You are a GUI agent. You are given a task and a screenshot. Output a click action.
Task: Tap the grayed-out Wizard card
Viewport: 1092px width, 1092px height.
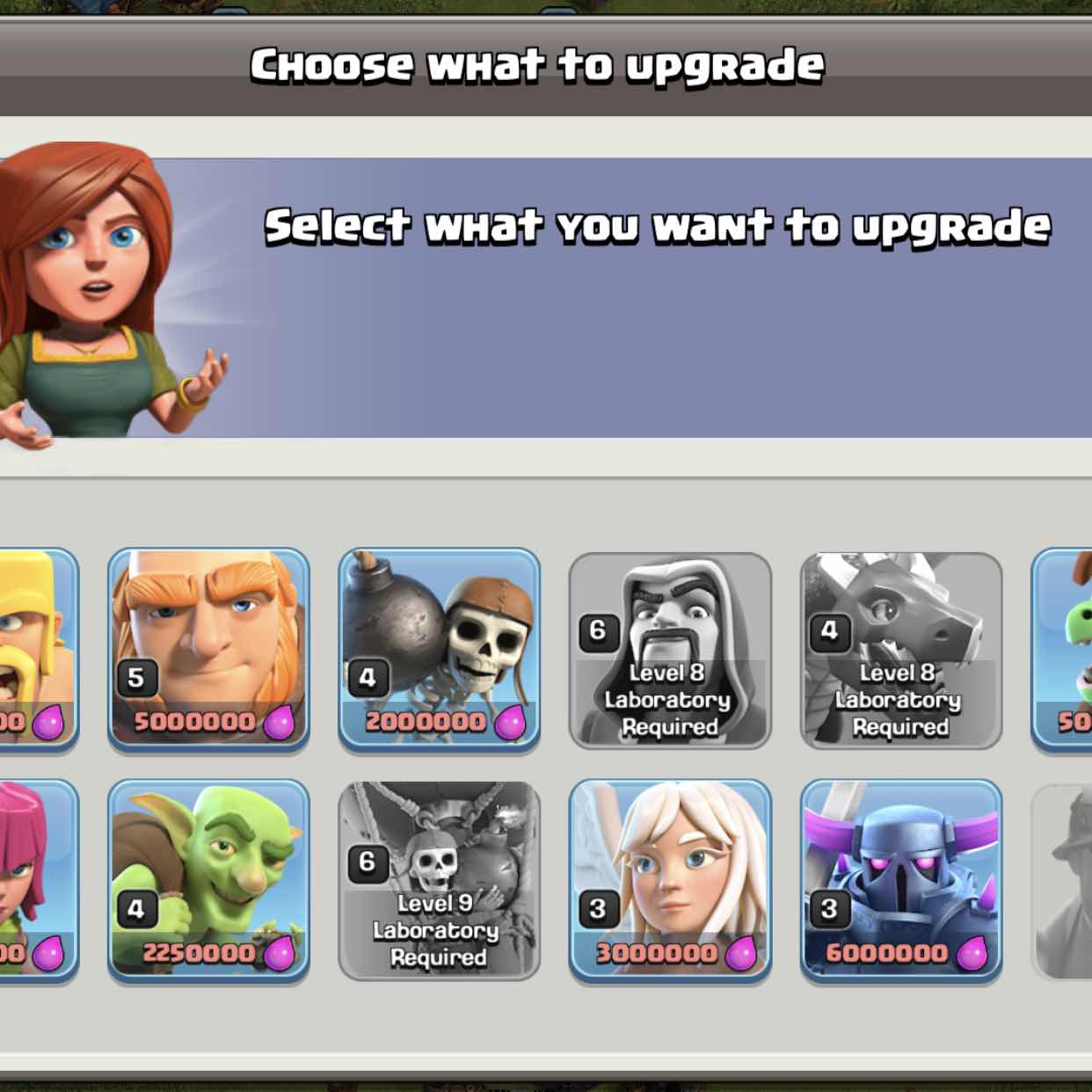click(x=670, y=651)
